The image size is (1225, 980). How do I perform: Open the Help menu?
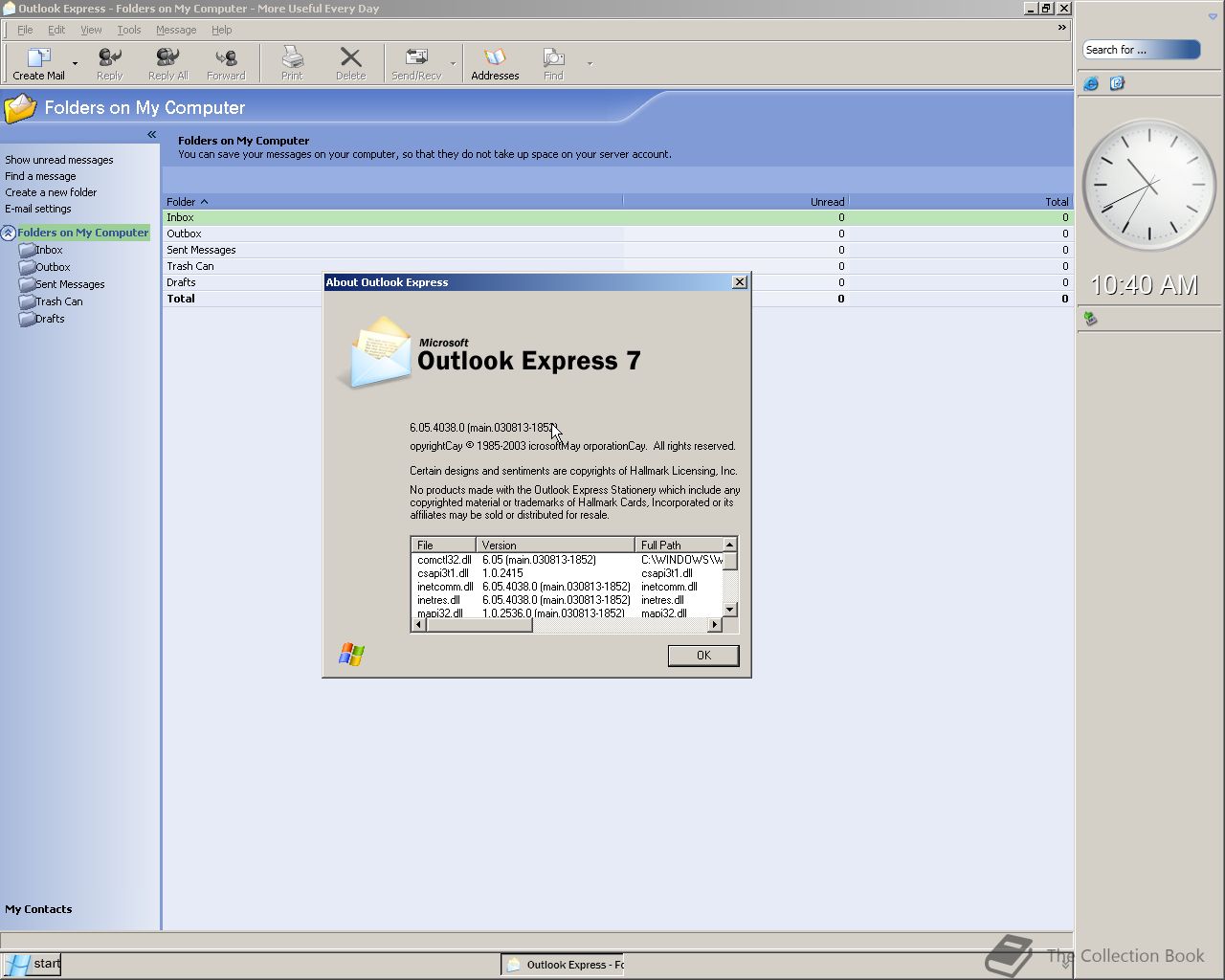[221, 30]
